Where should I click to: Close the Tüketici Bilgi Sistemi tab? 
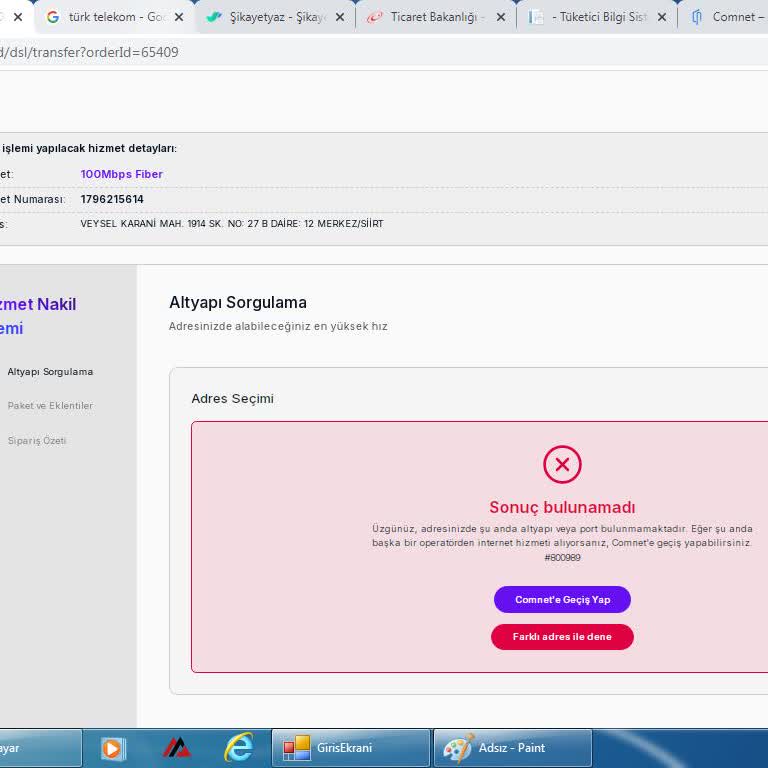[x=662, y=18]
